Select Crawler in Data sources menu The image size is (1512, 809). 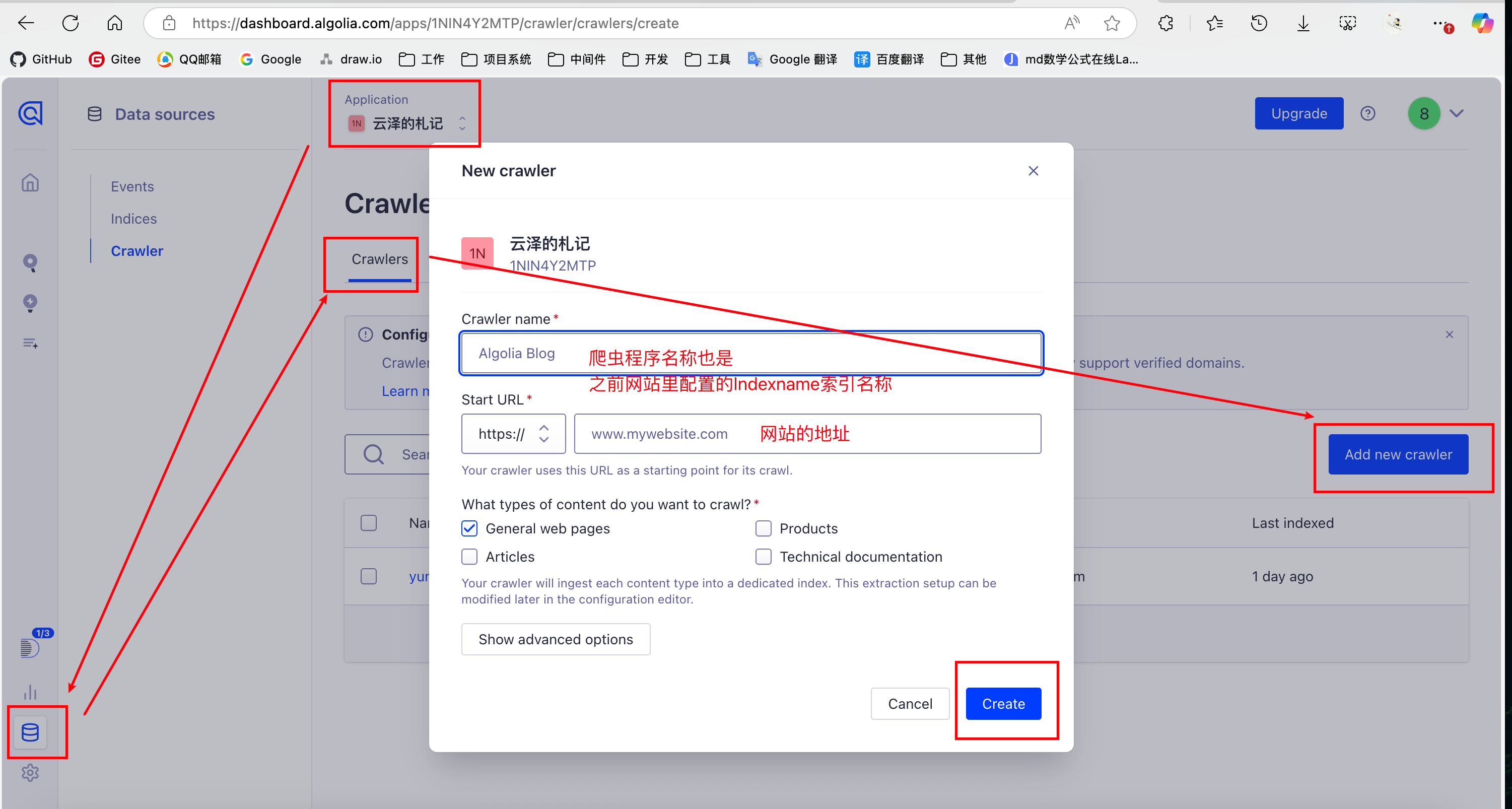[137, 251]
